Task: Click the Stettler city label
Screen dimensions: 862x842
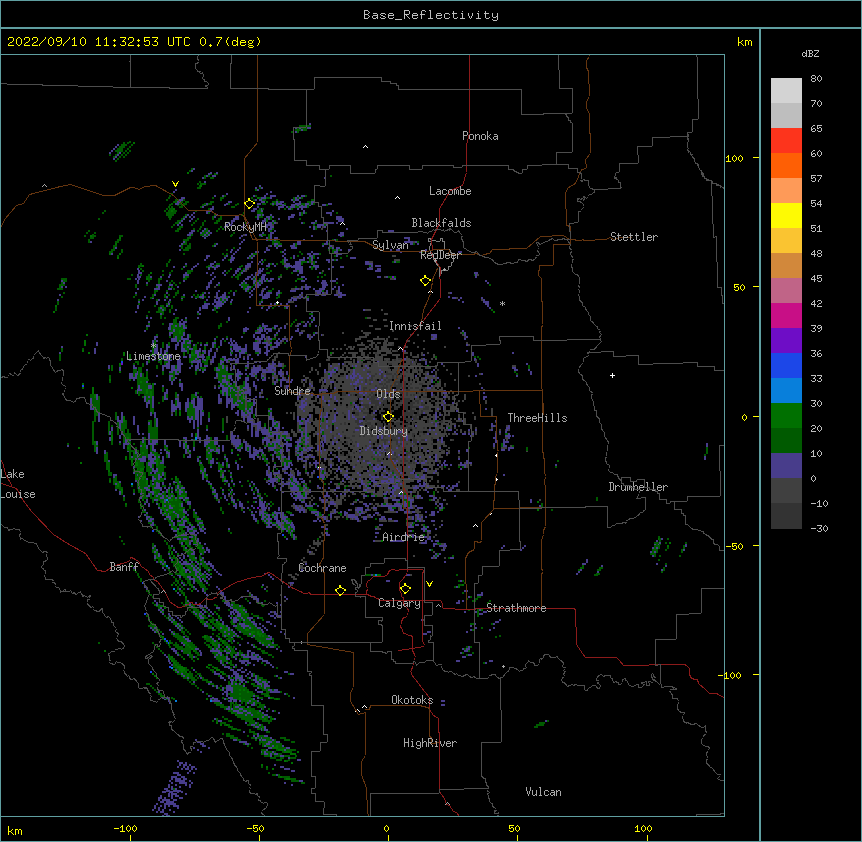Action: pos(634,237)
